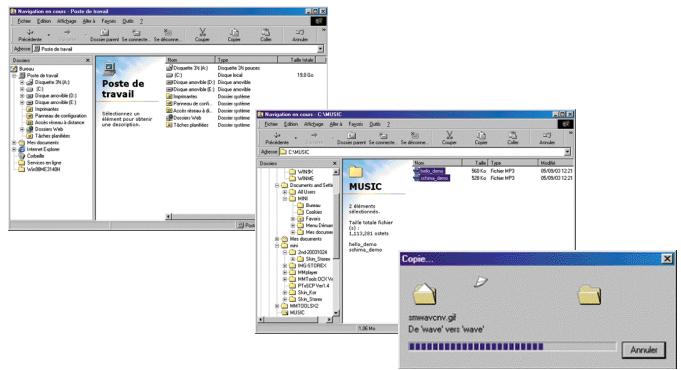Expand All Users folder in MUSIC window tree
The width and height of the screenshot is (681, 370).
tap(285, 192)
